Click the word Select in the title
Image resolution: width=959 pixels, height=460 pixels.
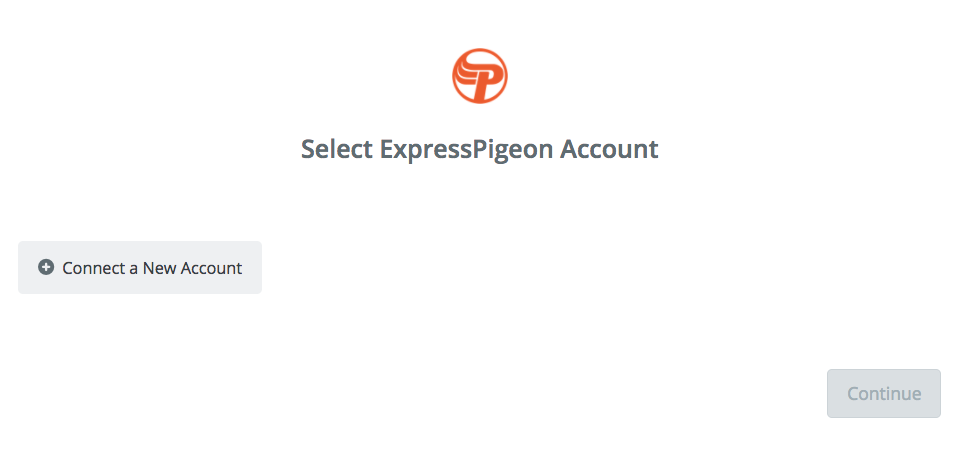tap(337, 149)
